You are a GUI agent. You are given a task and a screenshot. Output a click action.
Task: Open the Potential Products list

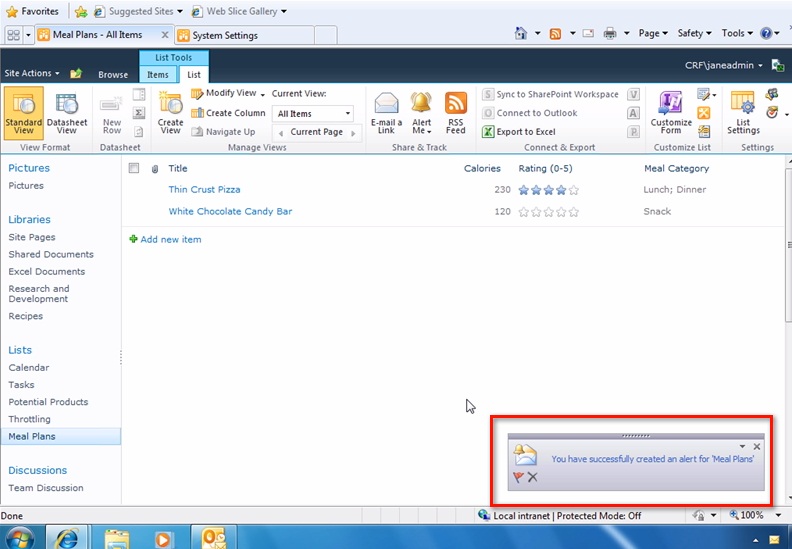point(48,402)
